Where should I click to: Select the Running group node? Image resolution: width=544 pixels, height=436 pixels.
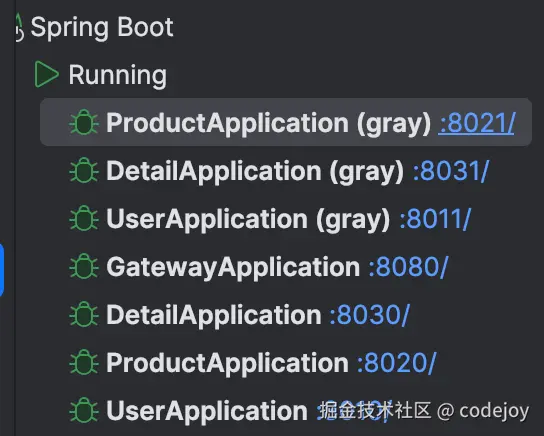[118, 75]
